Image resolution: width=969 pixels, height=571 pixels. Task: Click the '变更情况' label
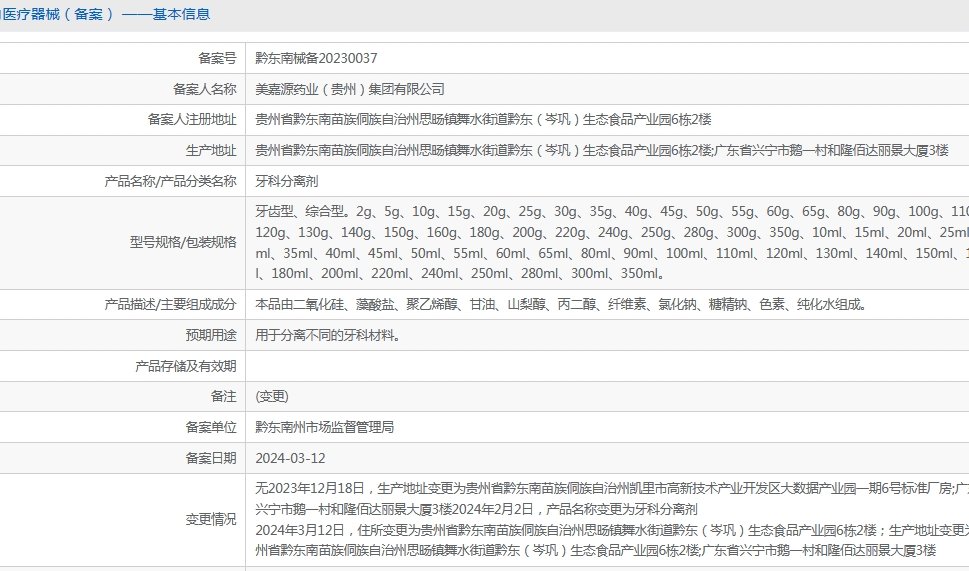(211, 519)
